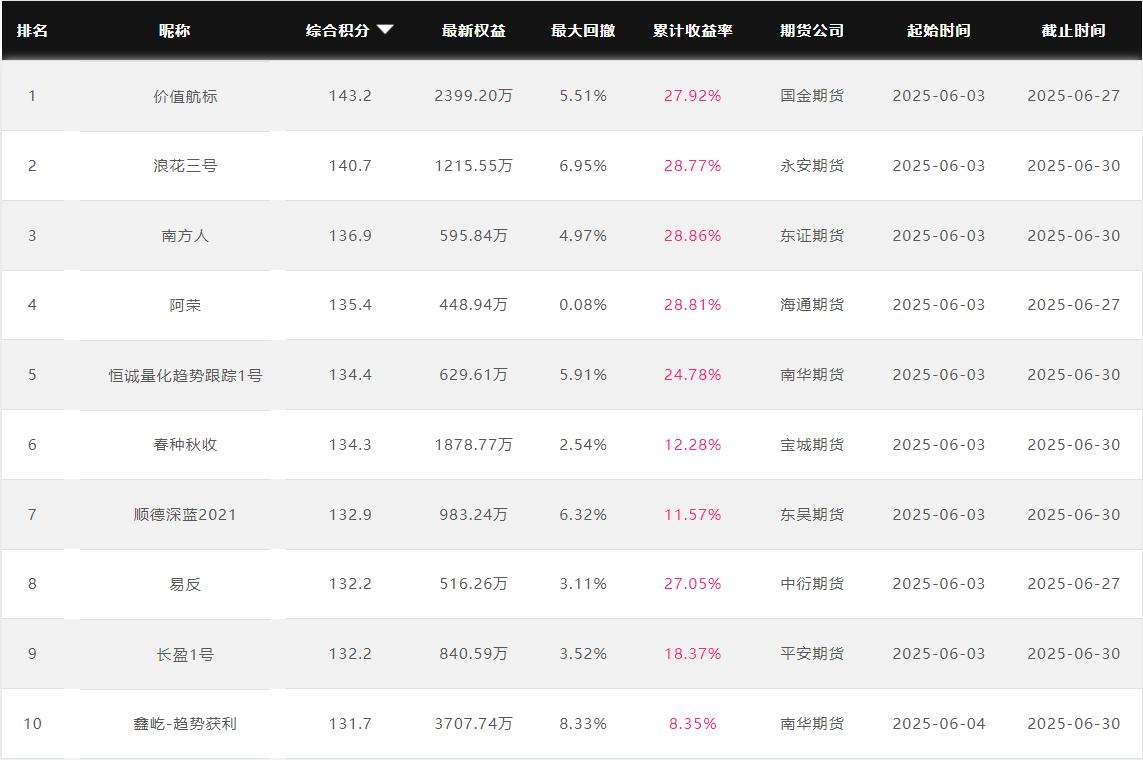This screenshot has height=760, width=1143.
Task: Open the nickname 南方人
Action: [185, 236]
